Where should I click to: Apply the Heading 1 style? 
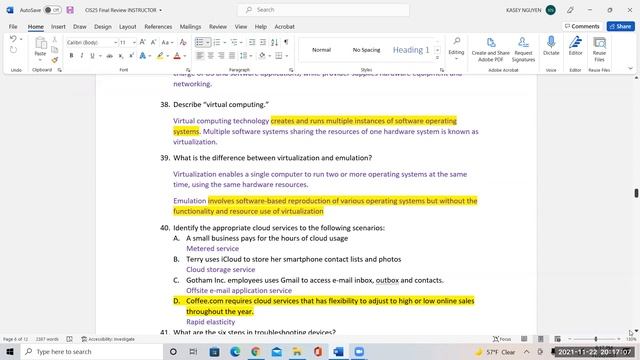(411, 50)
